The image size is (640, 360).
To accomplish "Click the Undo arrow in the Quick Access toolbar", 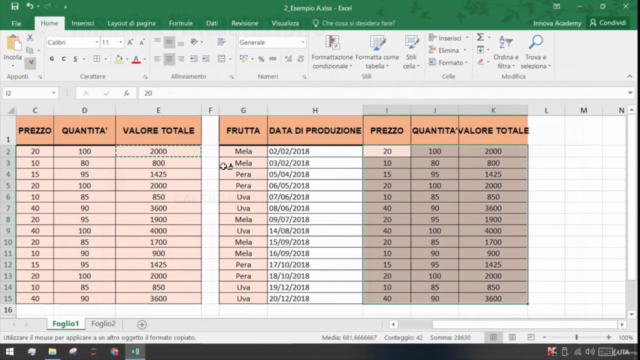I will click(x=29, y=6).
